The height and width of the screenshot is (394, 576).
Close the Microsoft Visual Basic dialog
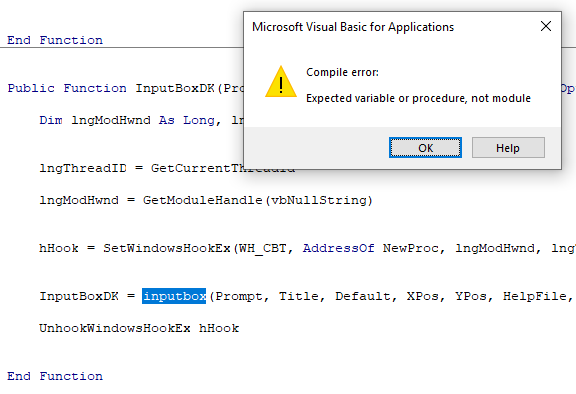pos(546,26)
